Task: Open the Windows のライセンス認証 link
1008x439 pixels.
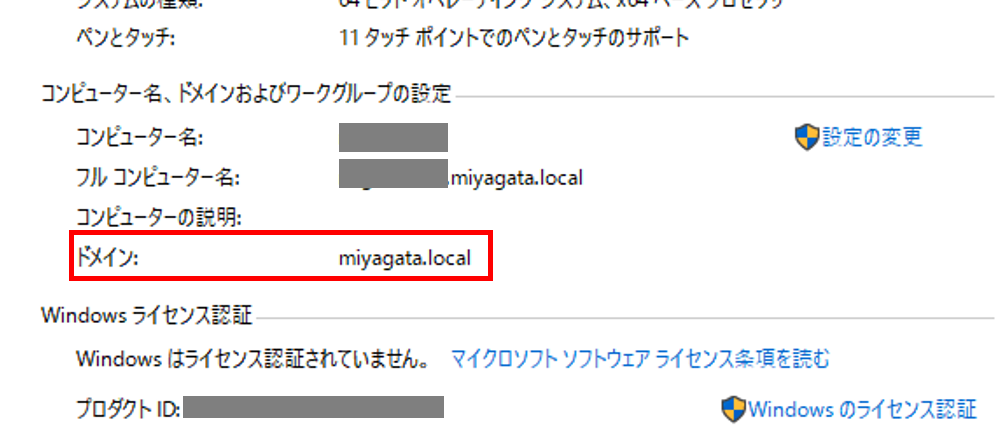Action: (863, 409)
